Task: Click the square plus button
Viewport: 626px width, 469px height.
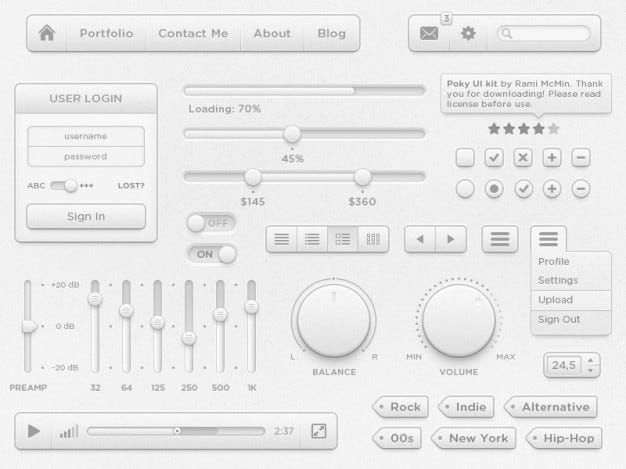Action: point(552,158)
